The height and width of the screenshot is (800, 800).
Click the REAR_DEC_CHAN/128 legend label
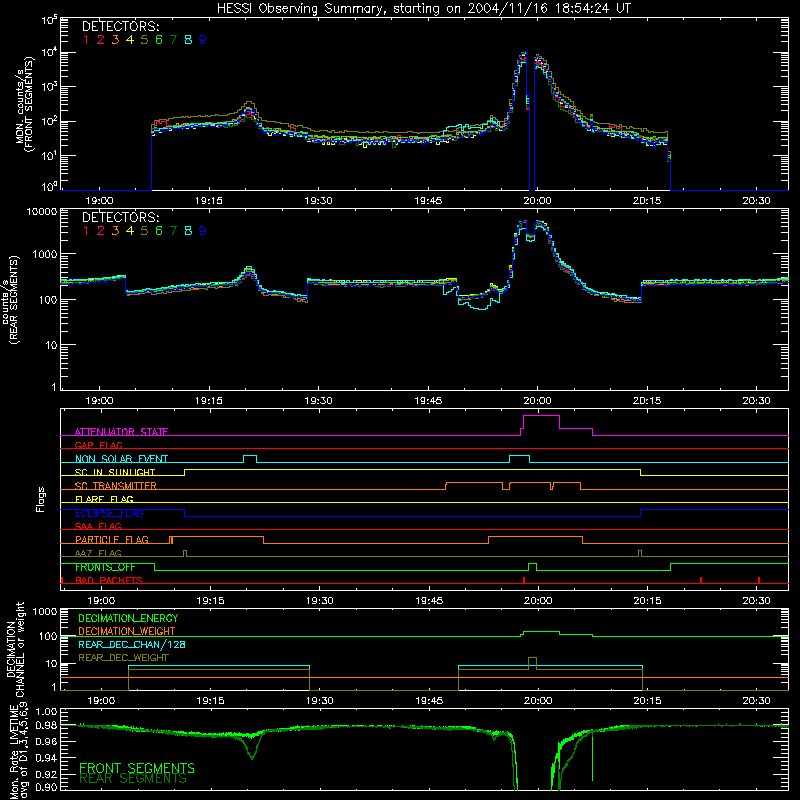click(x=132, y=645)
